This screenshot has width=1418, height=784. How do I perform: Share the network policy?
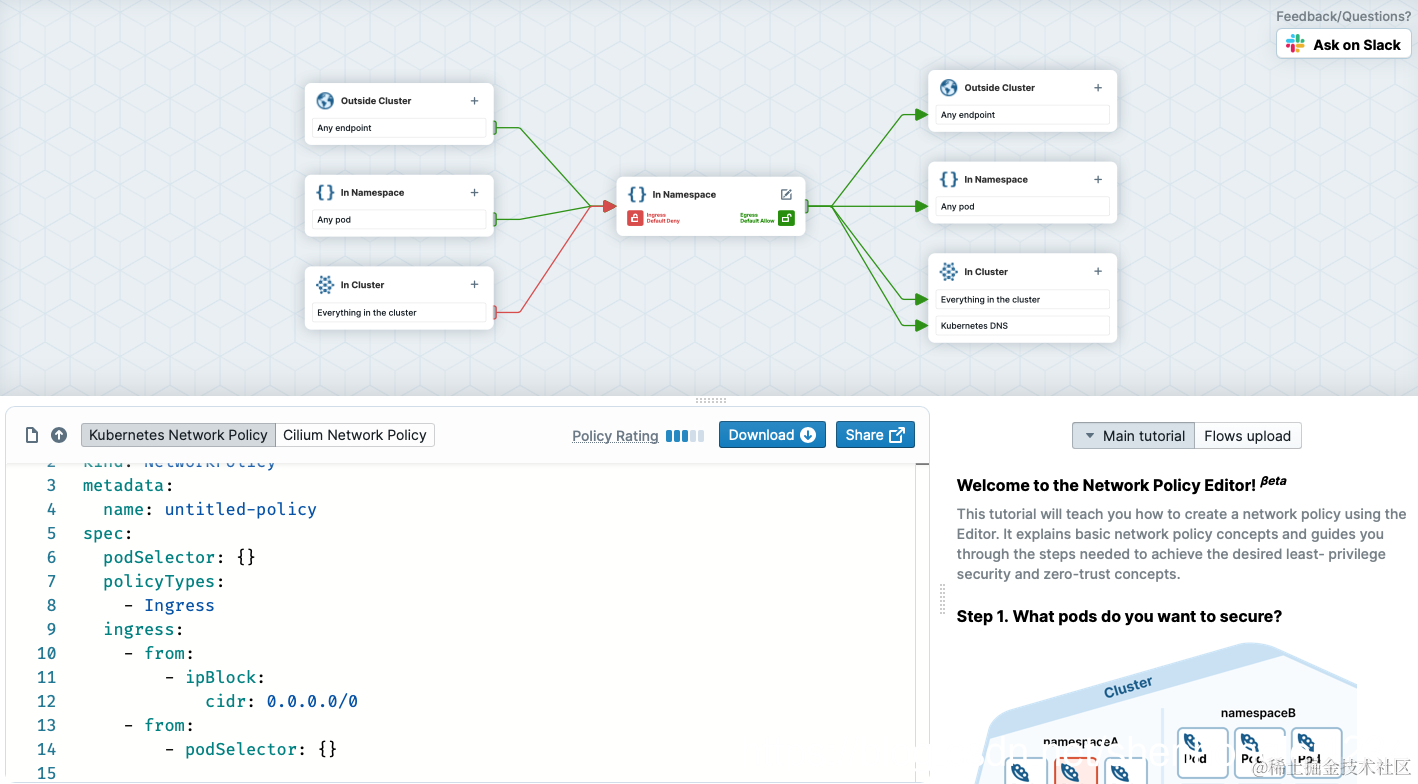[x=875, y=435]
